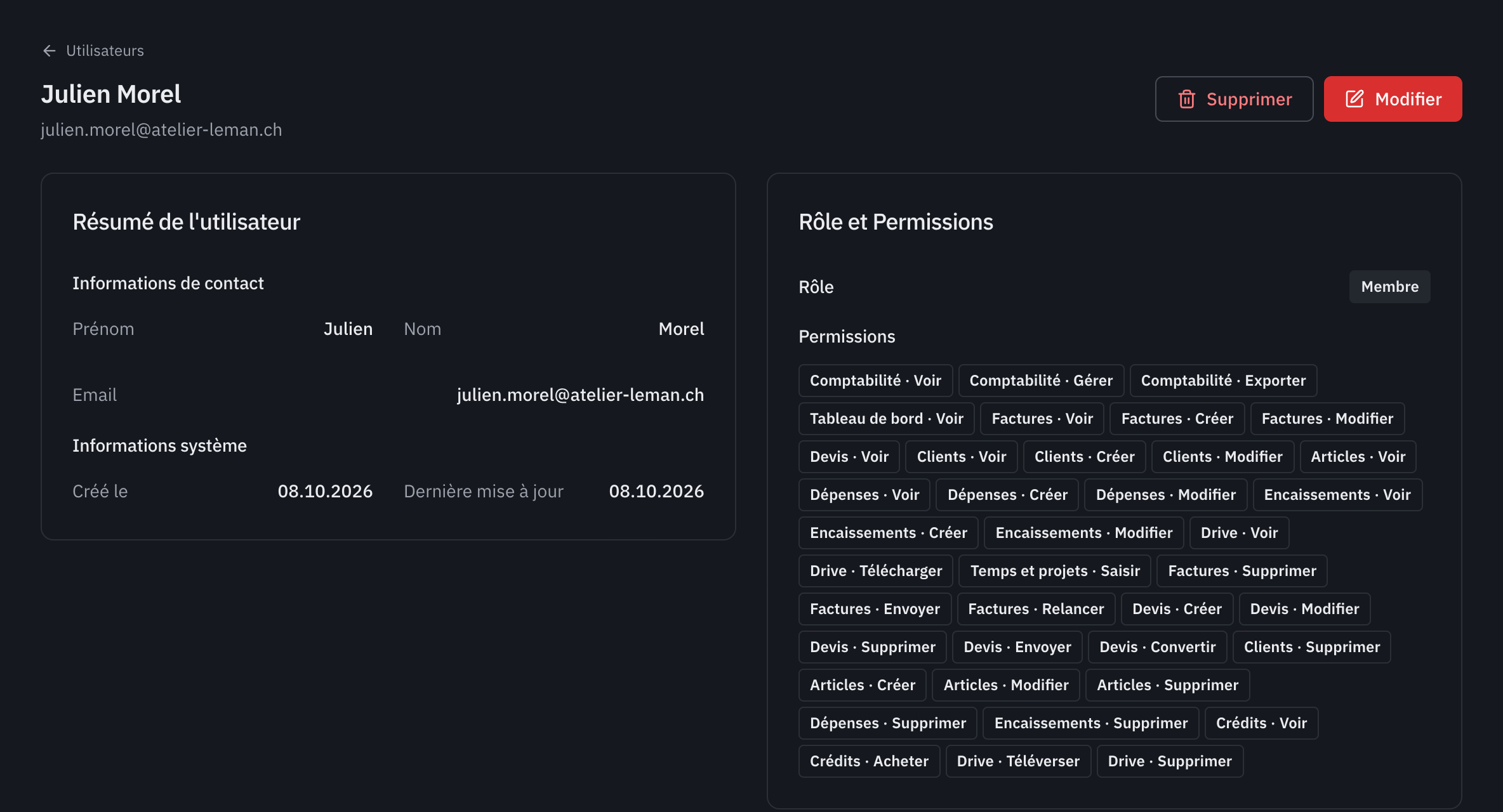This screenshot has height=812, width=1503.
Task: Click the Drive · Télécharger tag
Action: pyautogui.click(x=875, y=571)
